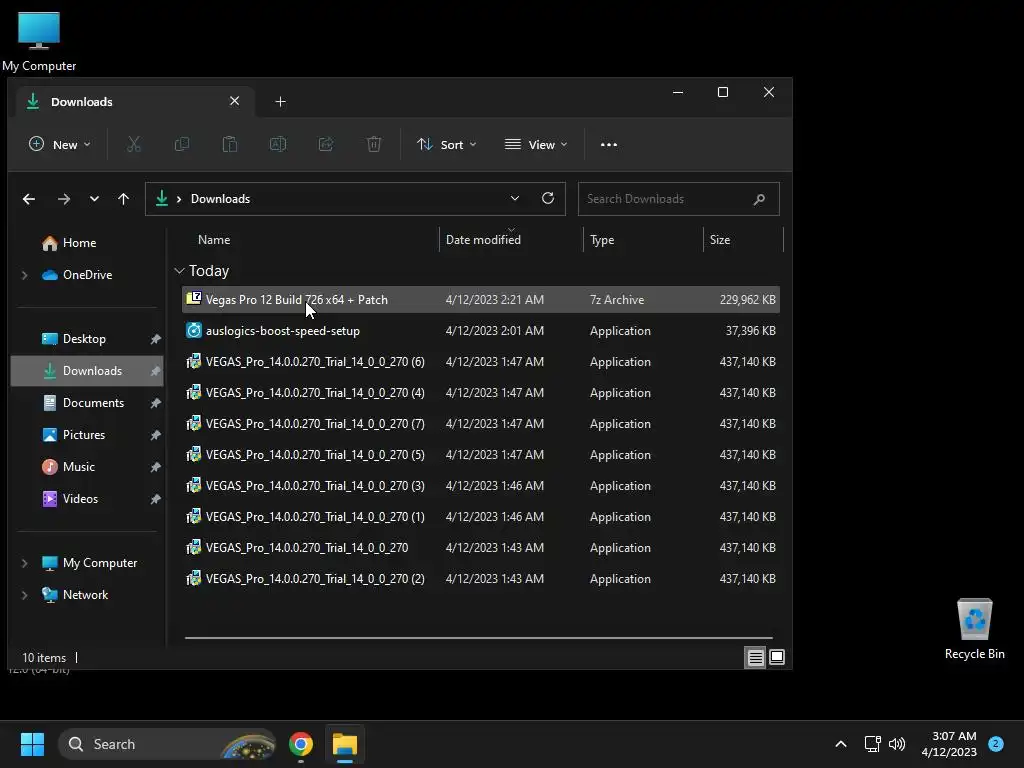
Task: Click the horizontal scrollbar in file list
Action: point(479,637)
